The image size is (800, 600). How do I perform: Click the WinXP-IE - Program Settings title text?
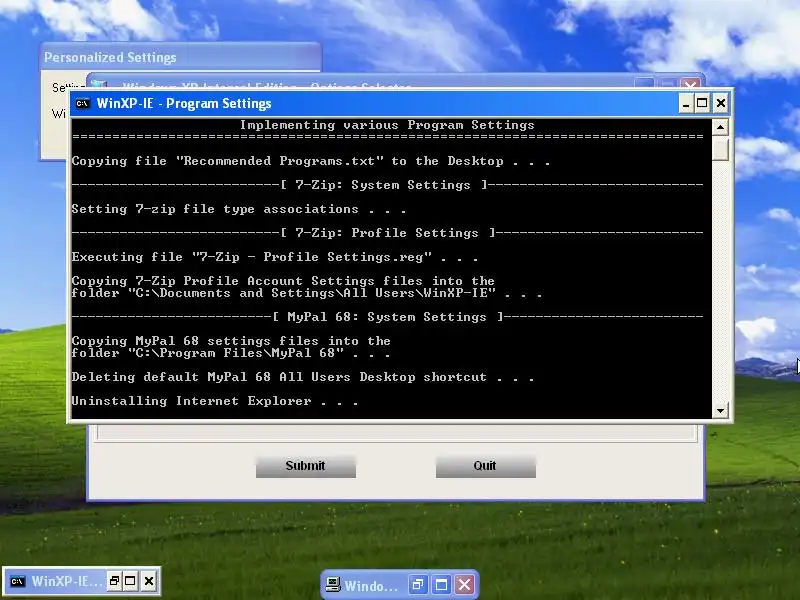184,104
